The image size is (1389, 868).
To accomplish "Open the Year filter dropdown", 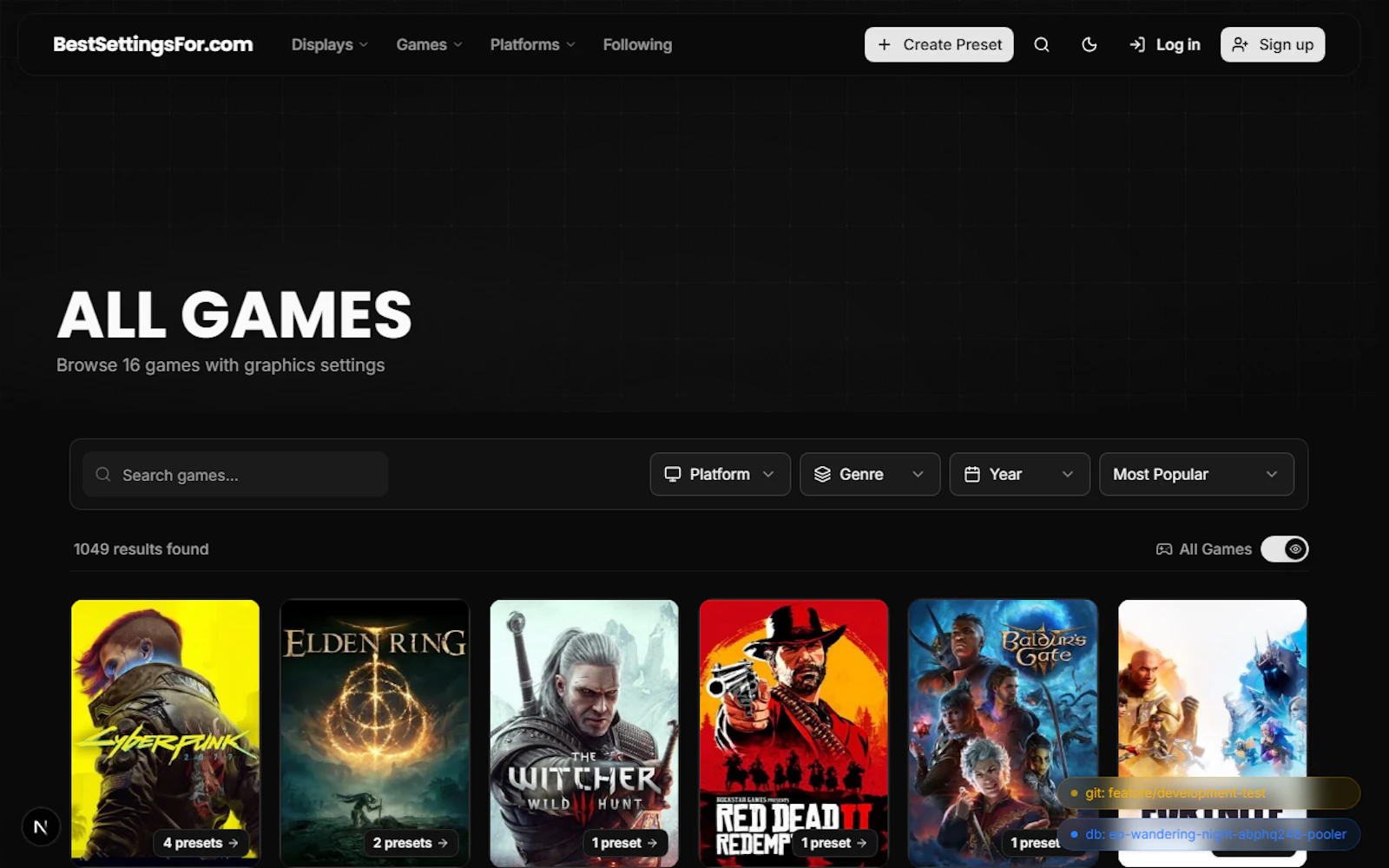I will [1019, 474].
